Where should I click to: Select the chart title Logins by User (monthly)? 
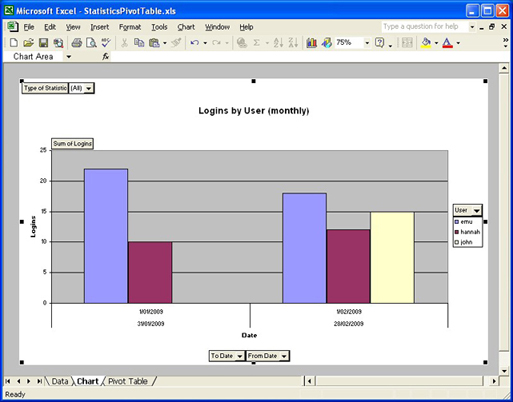coord(254,111)
